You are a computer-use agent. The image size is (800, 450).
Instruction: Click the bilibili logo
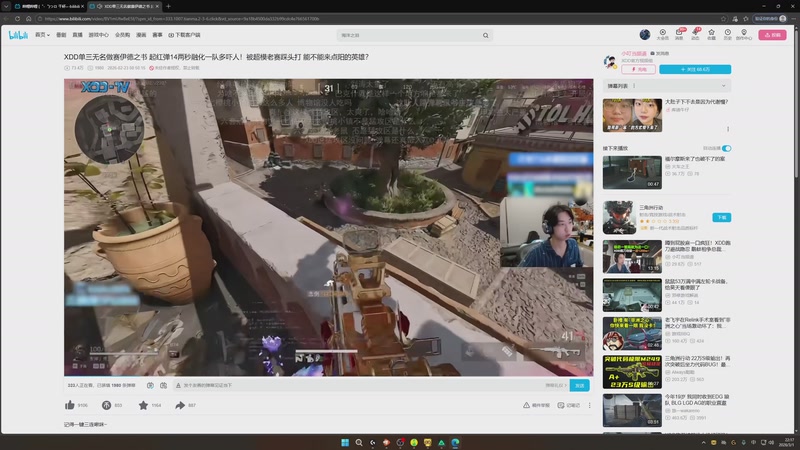pos(18,35)
